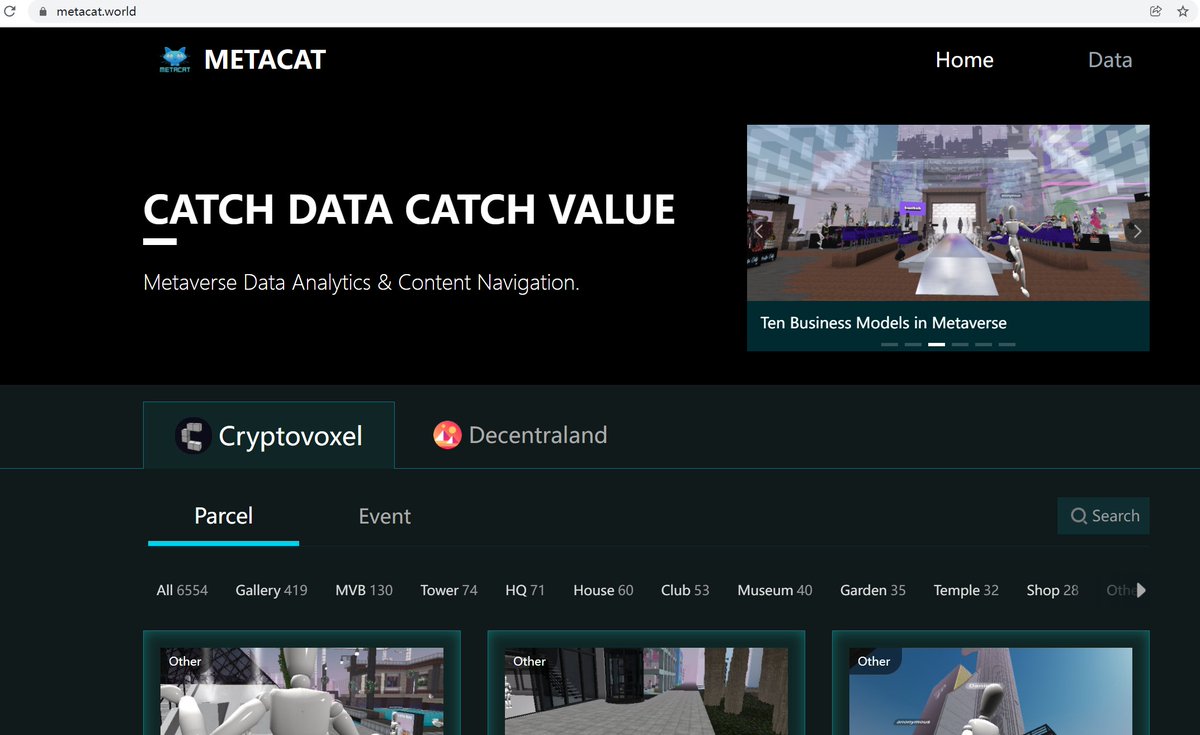Click the Metacat cat logo icon
This screenshot has width=1200, height=735.
(x=175, y=60)
